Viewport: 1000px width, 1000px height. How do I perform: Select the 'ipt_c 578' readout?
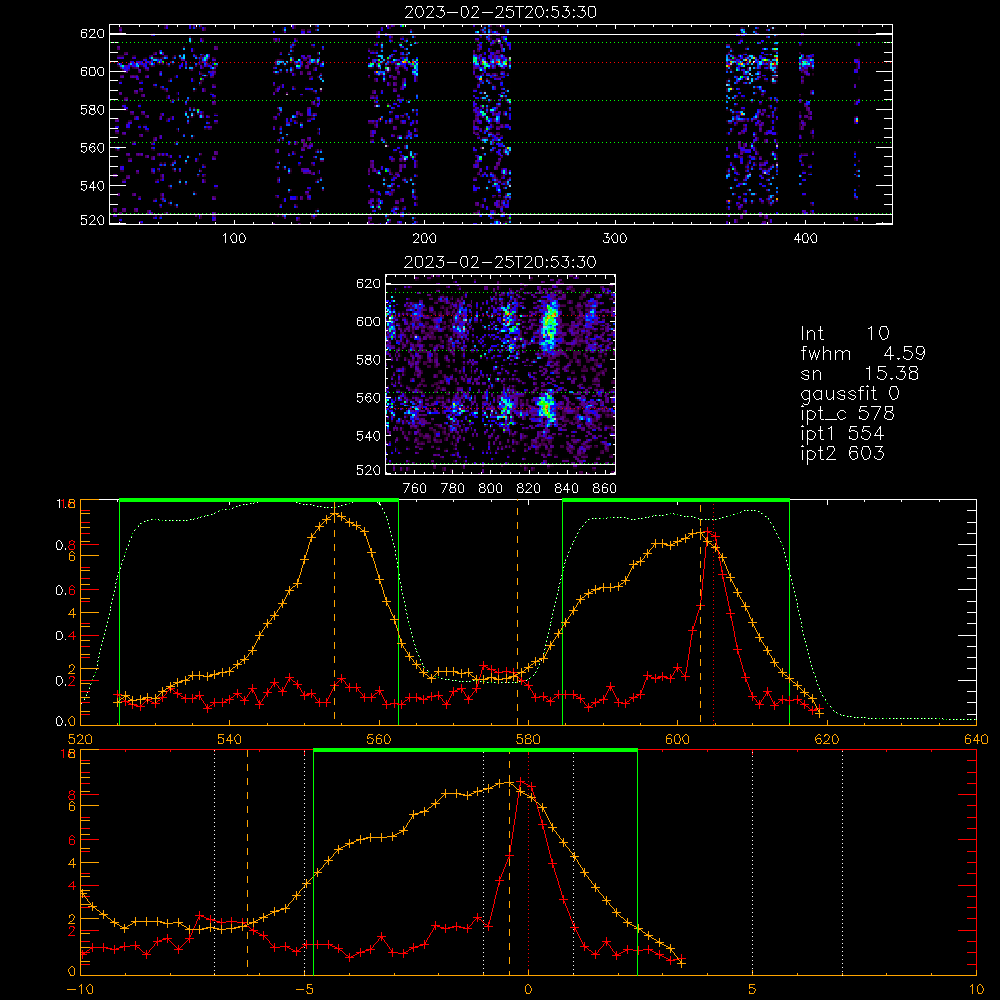[x=847, y=414]
